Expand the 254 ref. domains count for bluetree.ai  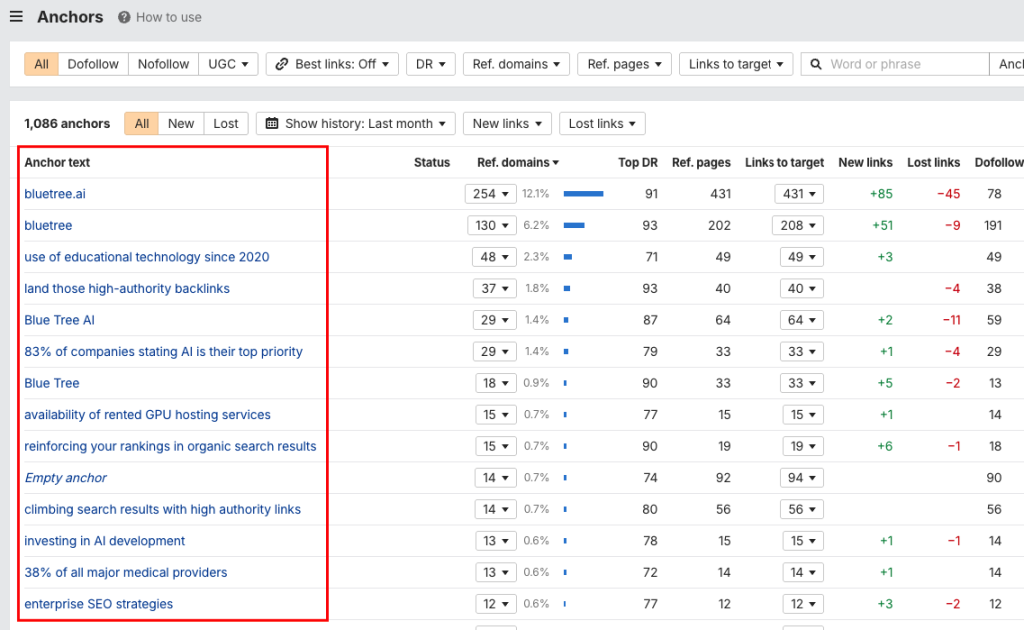click(x=491, y=193)
